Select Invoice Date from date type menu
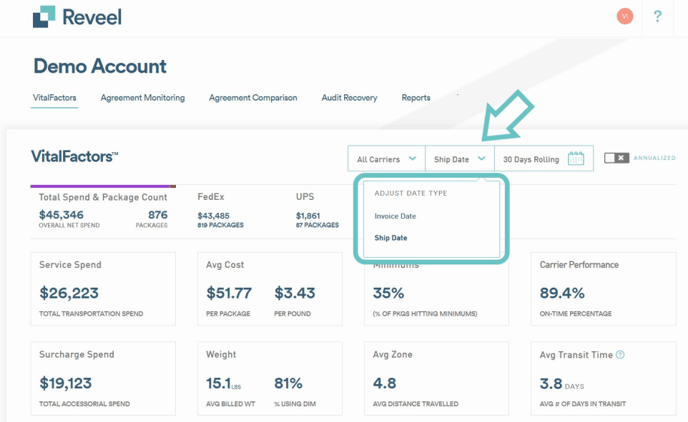This screenshot has height=422, width=688. point(395,216)
